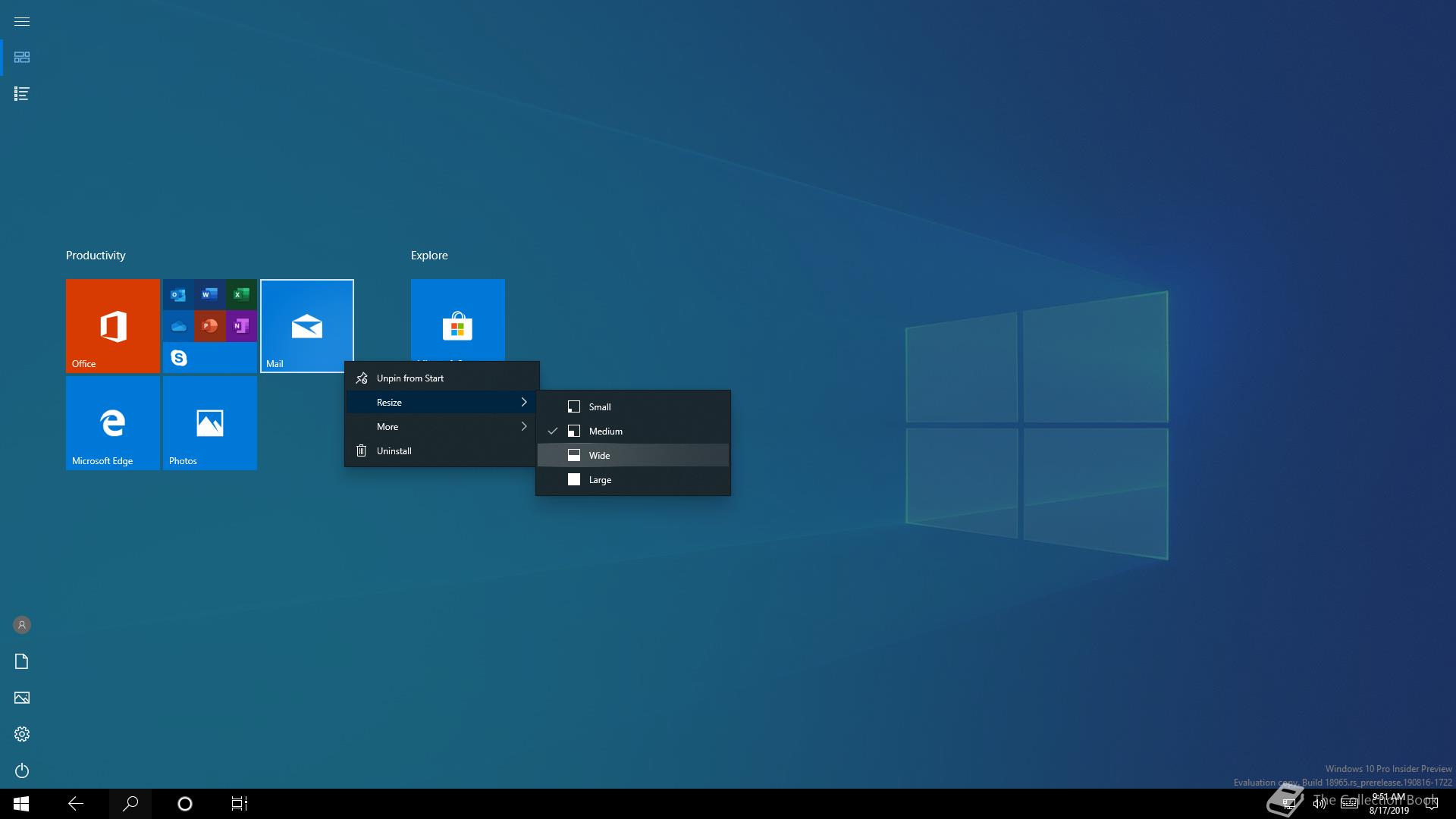This screenshot has width=1456, height=819.
Task: Select the Wide tile size
Action: pos(633,455)
